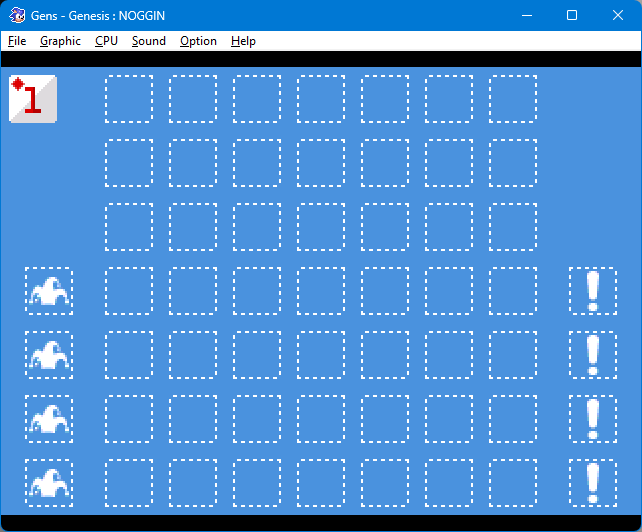
Task: Open the Graphic menu
Action: (x=60, y=41)
